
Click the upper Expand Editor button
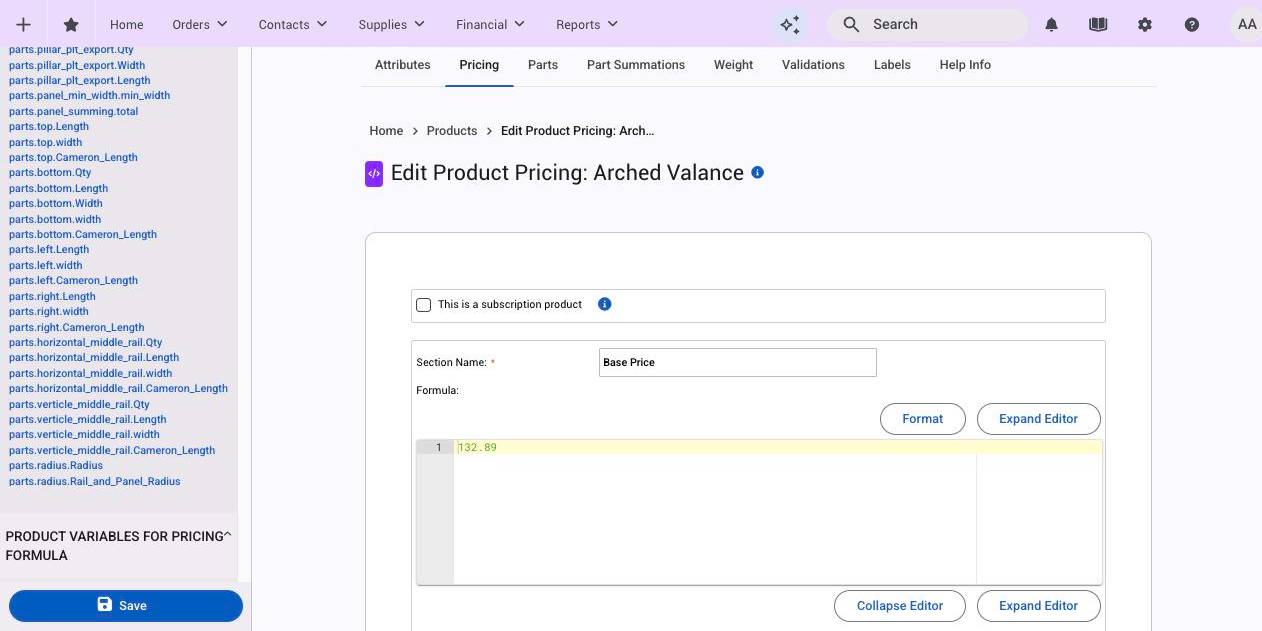1038,419
